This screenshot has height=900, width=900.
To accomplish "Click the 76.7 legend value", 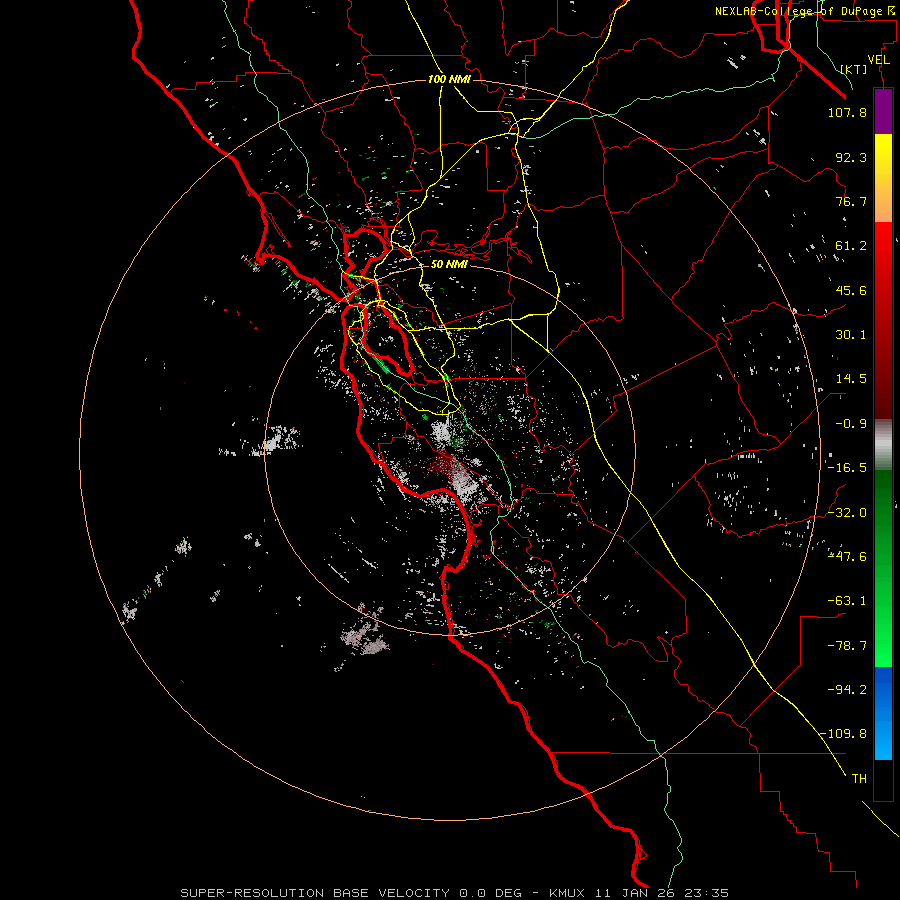I will [851, 201].
